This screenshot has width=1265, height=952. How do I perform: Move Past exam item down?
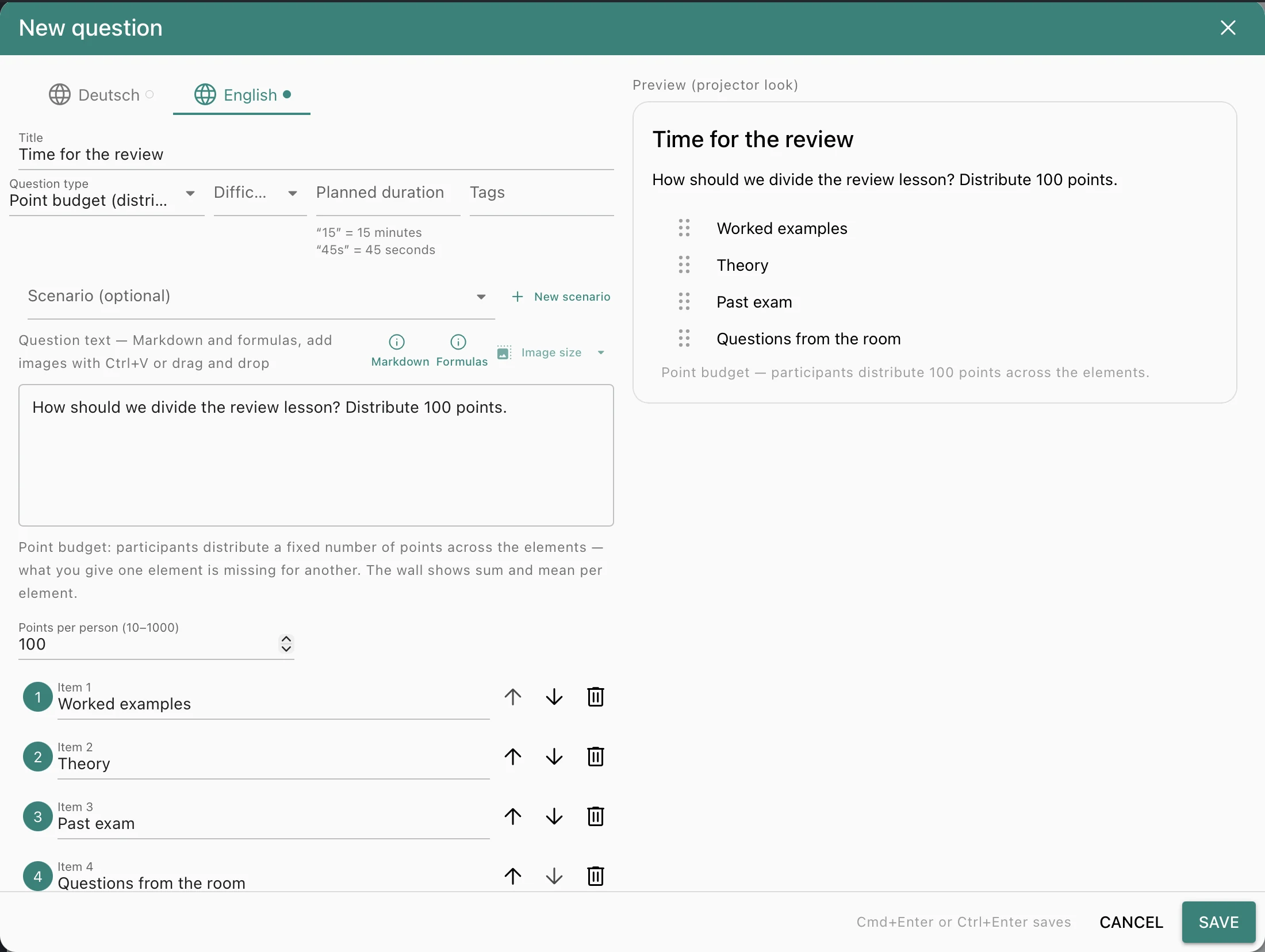tap(554, 816)
